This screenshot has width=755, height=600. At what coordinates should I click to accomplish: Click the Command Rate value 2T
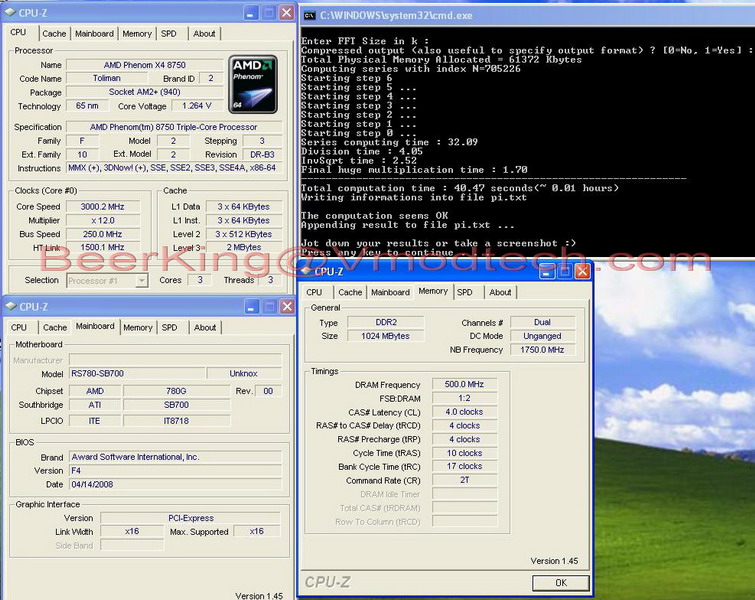point(465,480)
